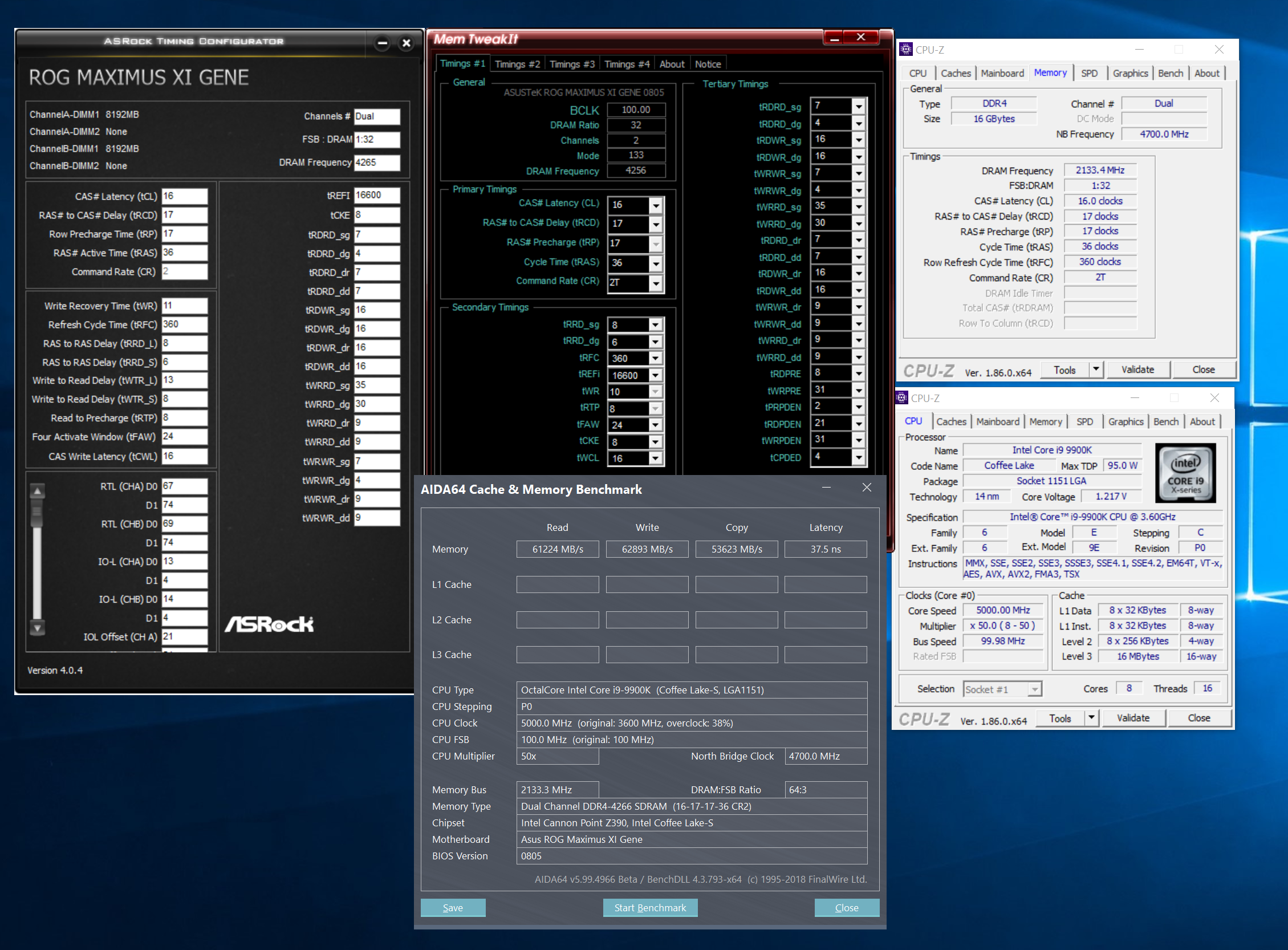Viewport: 1288px width, 950px height.
Task: Click Refresh Cycle Time (tRFC) field in ASRock
Action: pyautogui.click(x=185, y=324)
